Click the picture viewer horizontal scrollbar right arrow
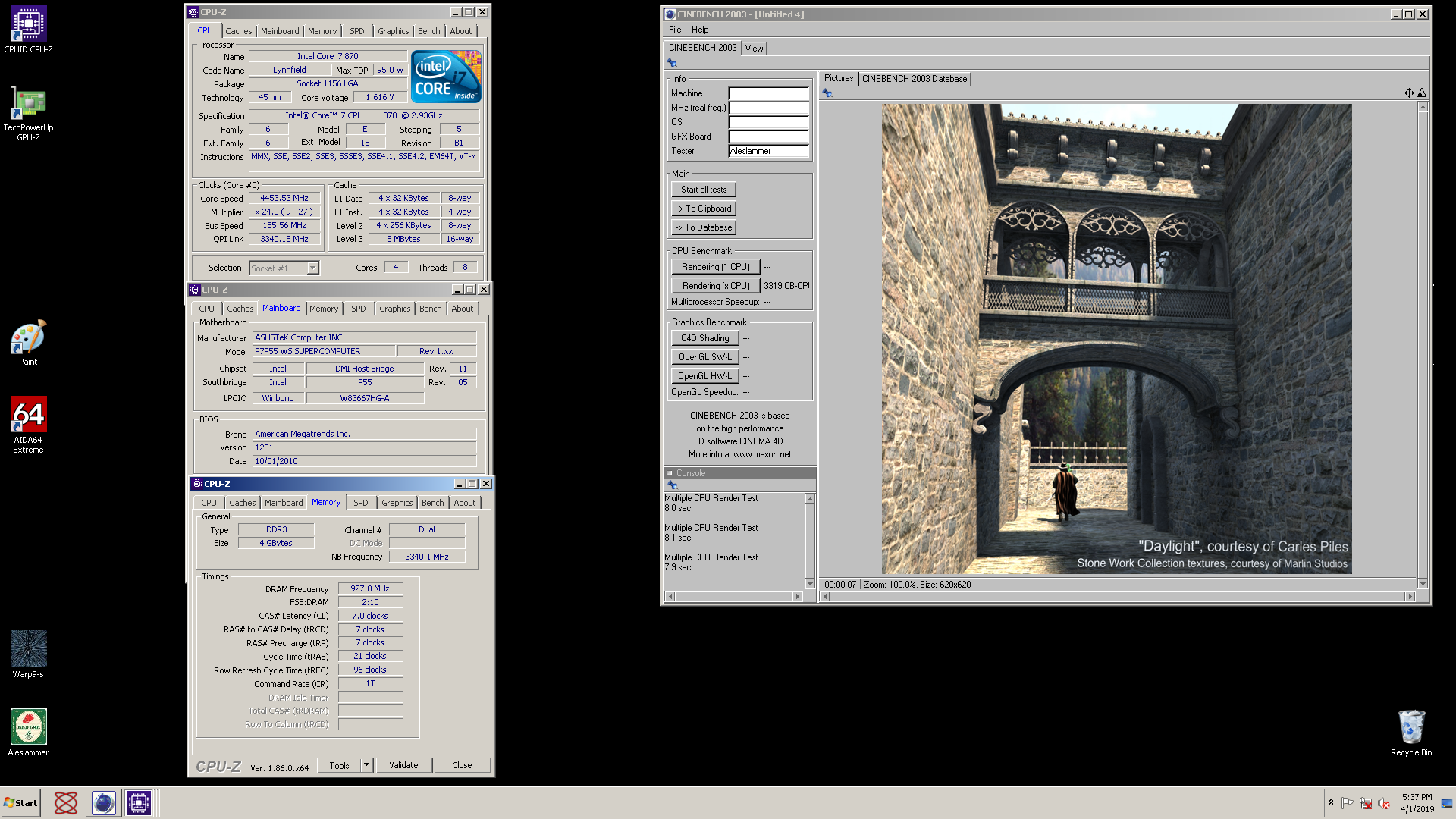Image resolution: width=1456 pixels, height=819 pixels. pyautogui.click(x=1410, y=597)
